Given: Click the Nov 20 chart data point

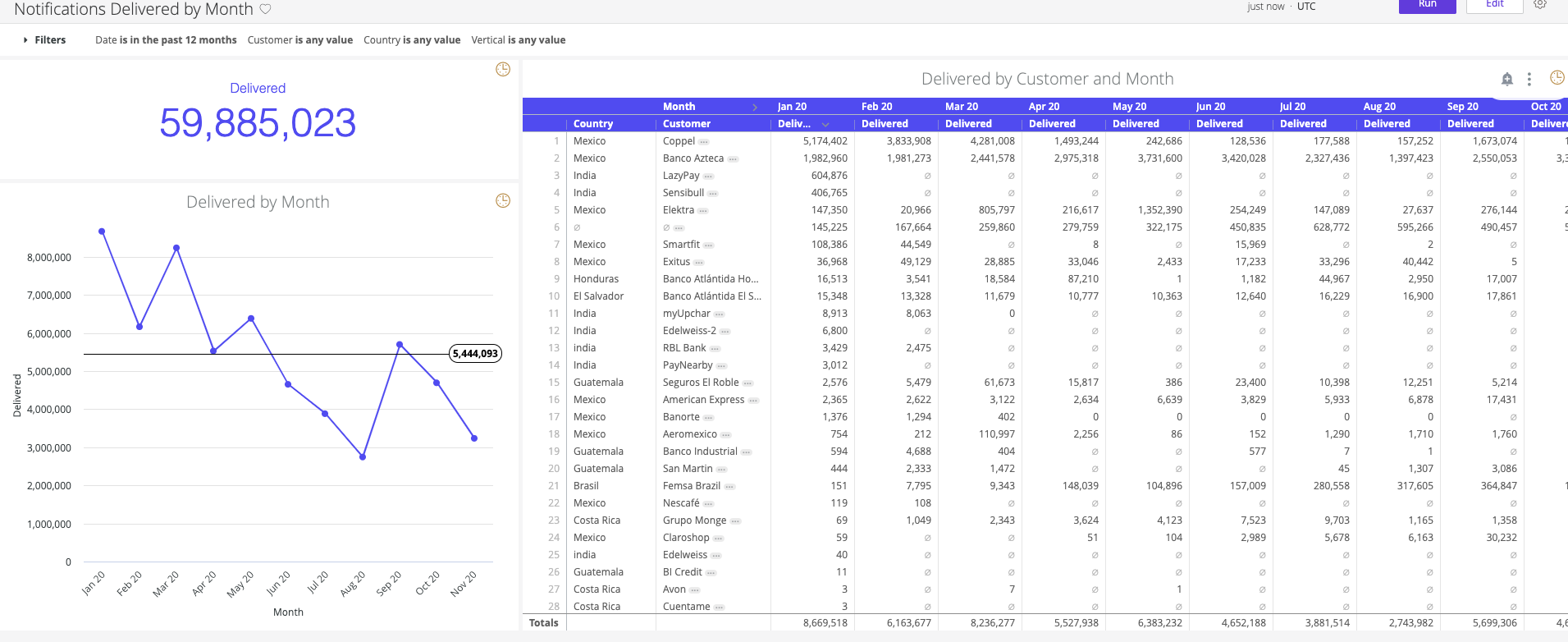Looking at the screenshot, I should pyautogui.click(x=474, y=438).
